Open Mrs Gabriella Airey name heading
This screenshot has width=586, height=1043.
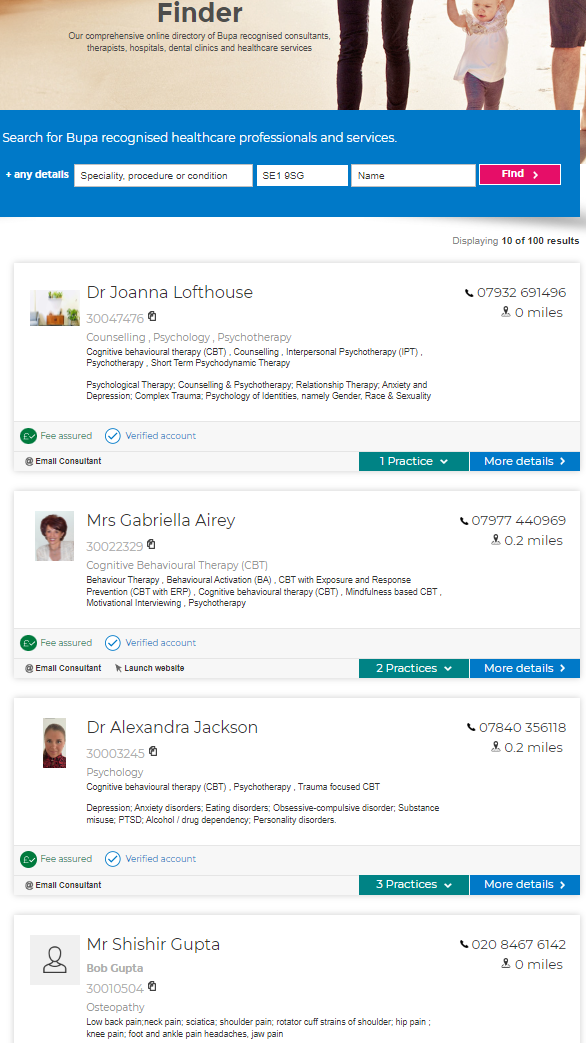point(161,521)
